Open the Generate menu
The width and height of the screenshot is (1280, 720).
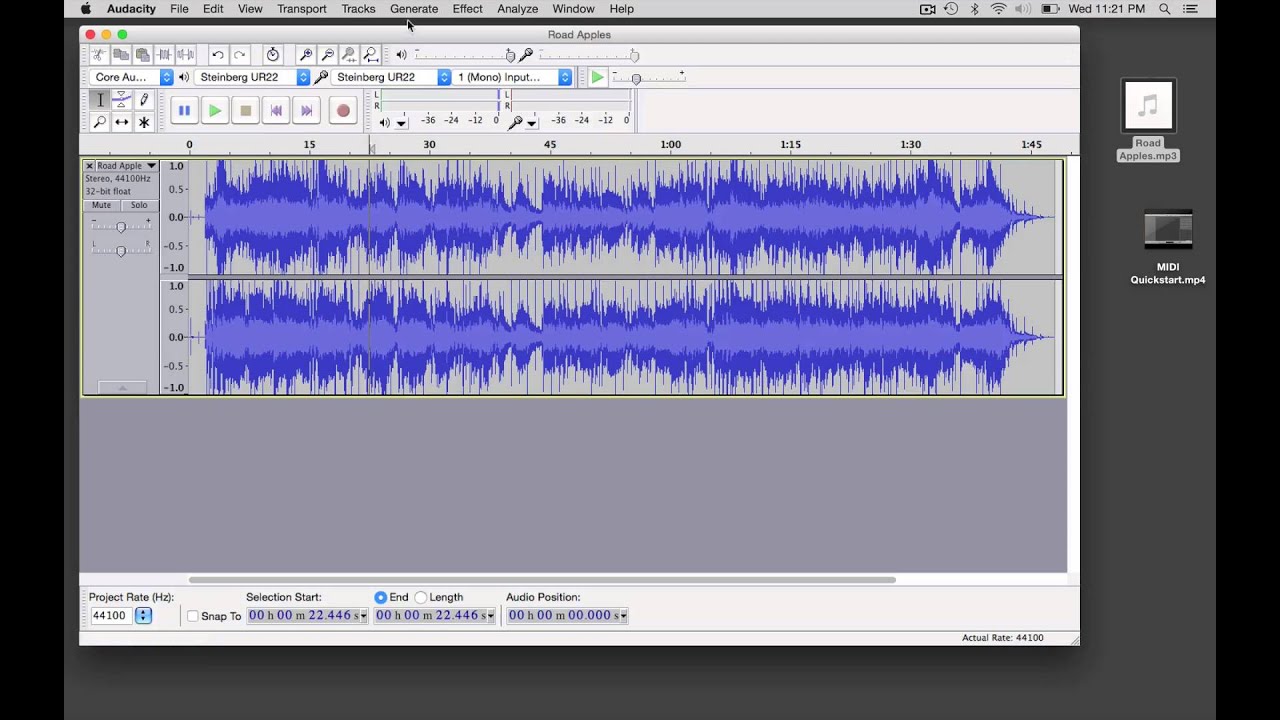click(x=414, y=9)
